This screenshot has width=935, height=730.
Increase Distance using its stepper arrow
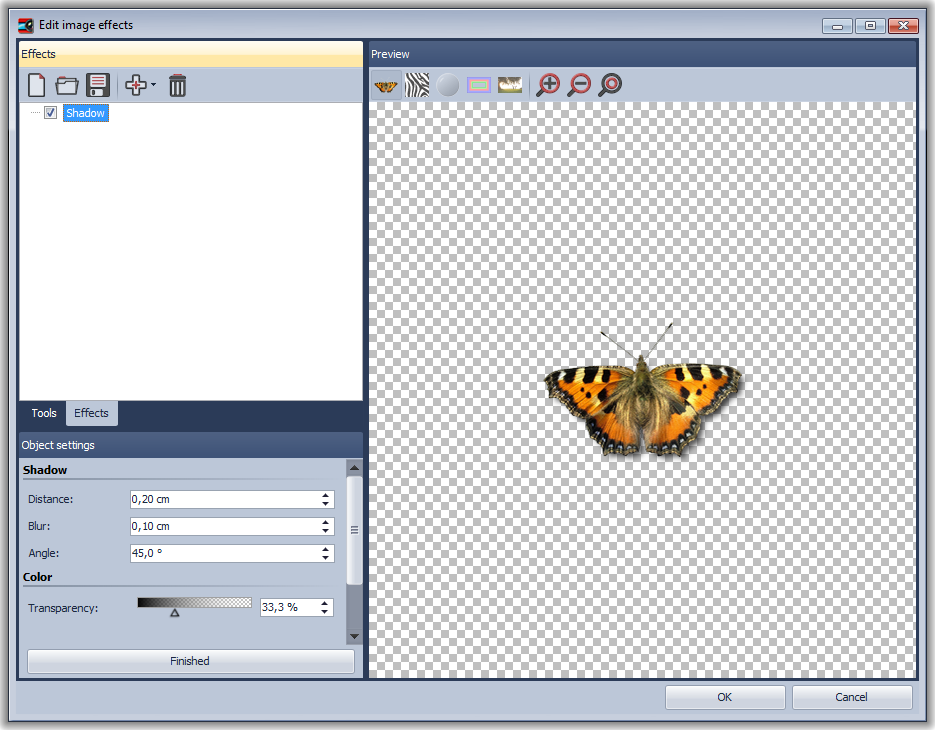click(326, 495)
